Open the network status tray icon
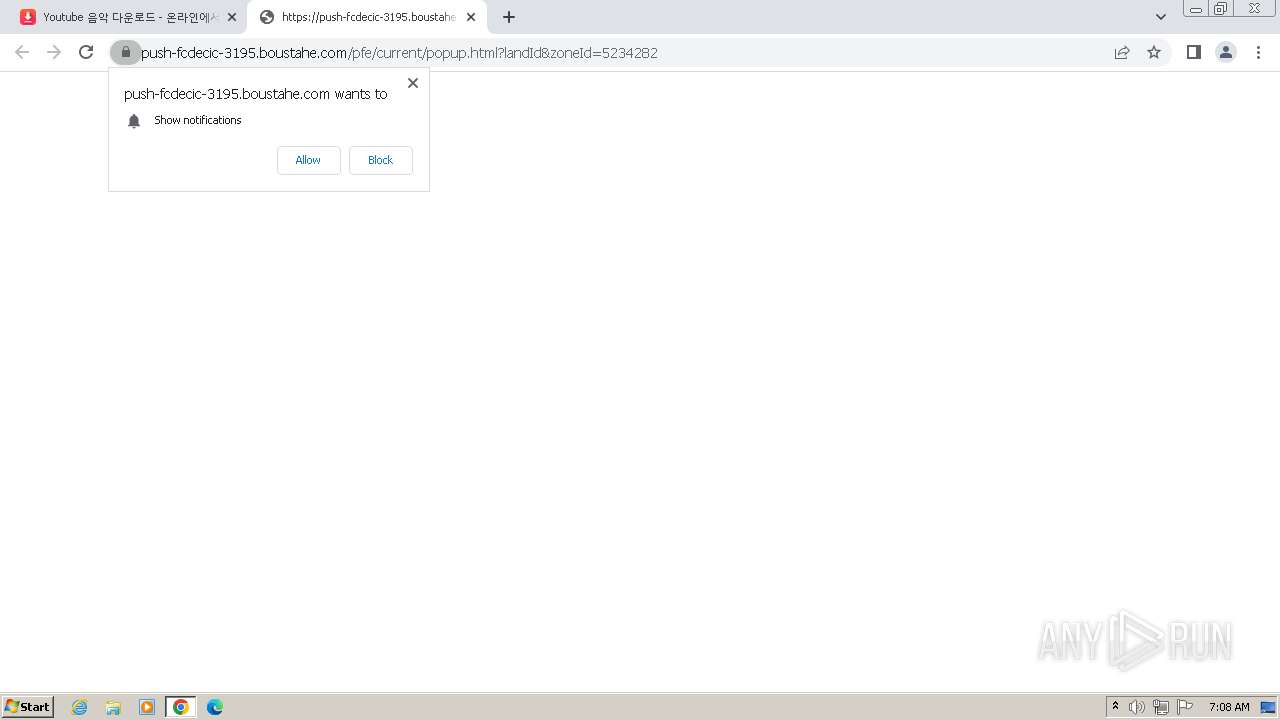This screenshot has width=1280, height=720. pyautogui.click(x=1161, y=707)
